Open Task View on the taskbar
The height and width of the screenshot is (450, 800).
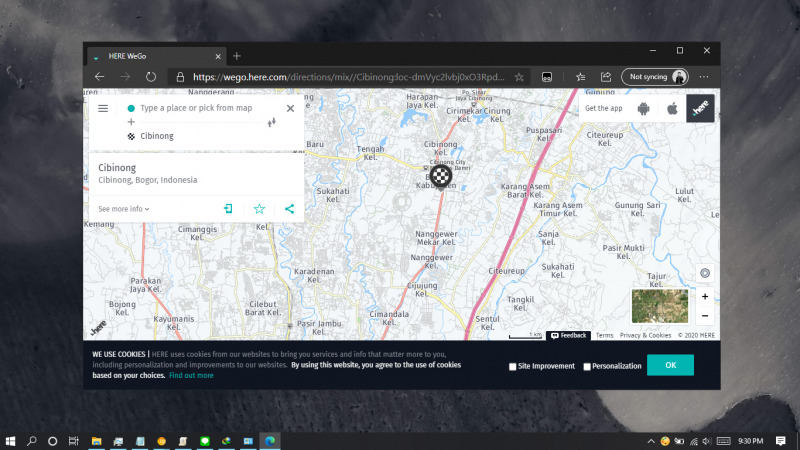(73, 441)
